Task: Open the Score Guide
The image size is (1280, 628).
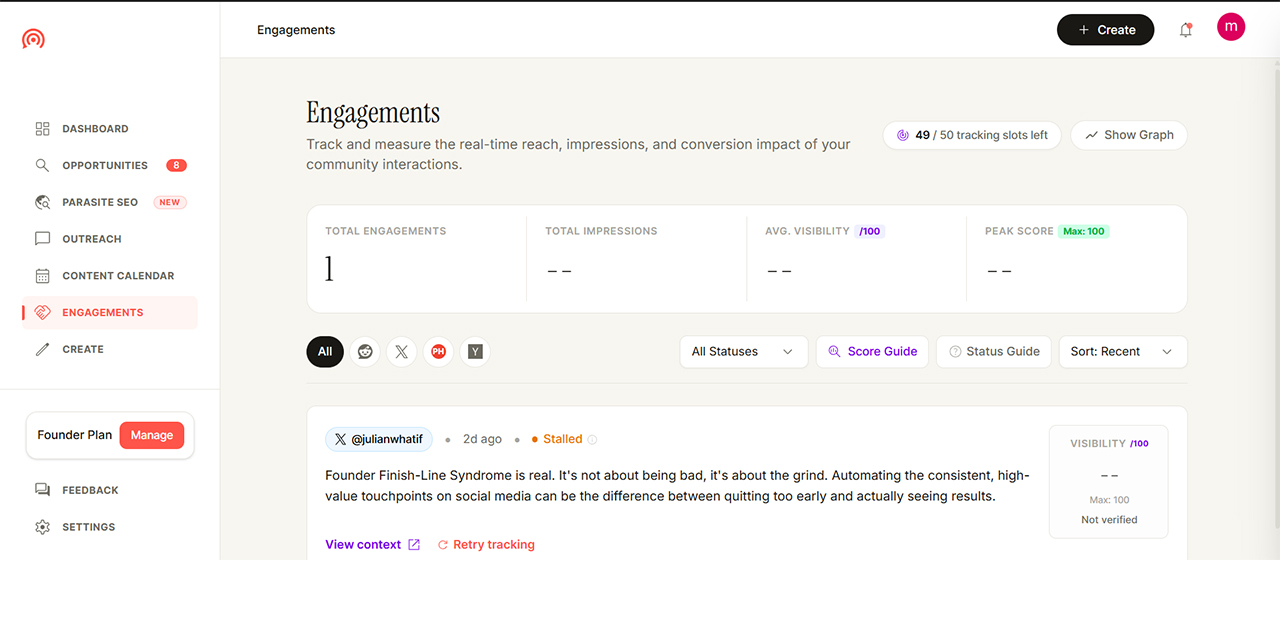Action: click(873, 352)
